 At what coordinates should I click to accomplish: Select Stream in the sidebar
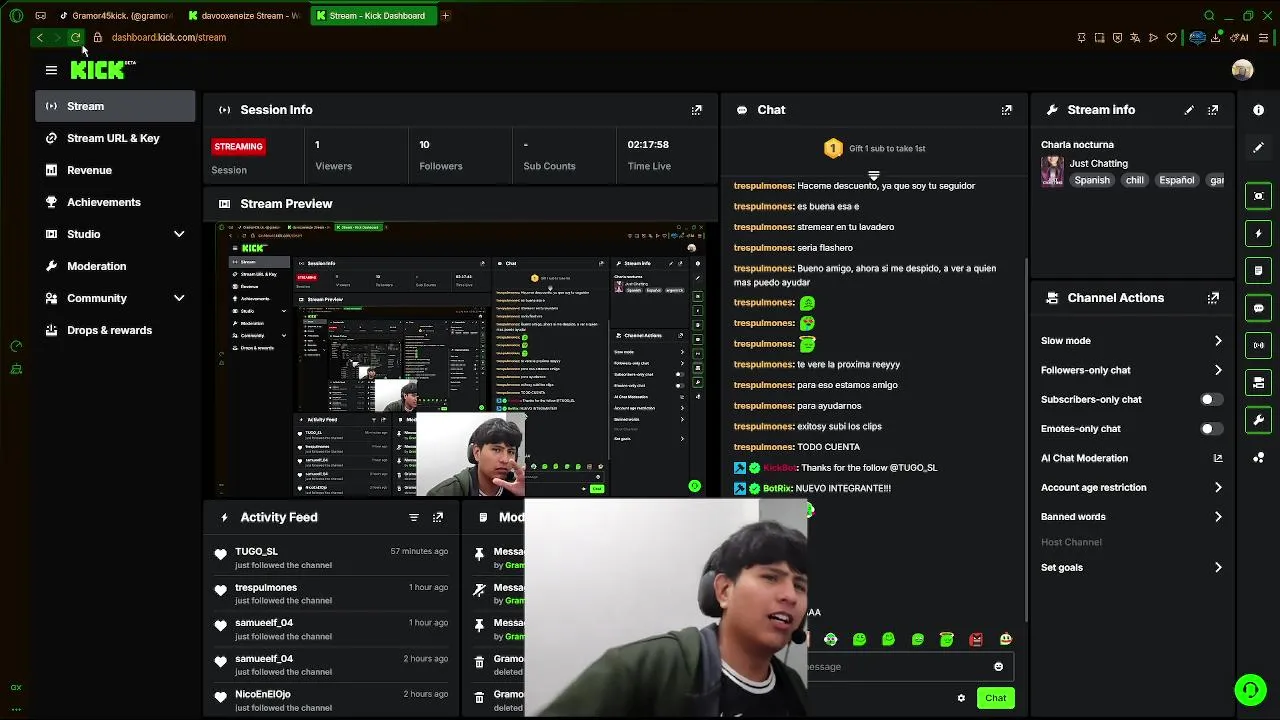(115, 106)
